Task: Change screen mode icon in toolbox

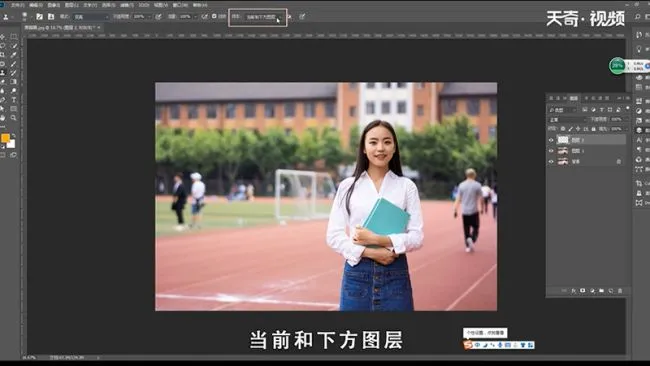Action: (14, 155)
